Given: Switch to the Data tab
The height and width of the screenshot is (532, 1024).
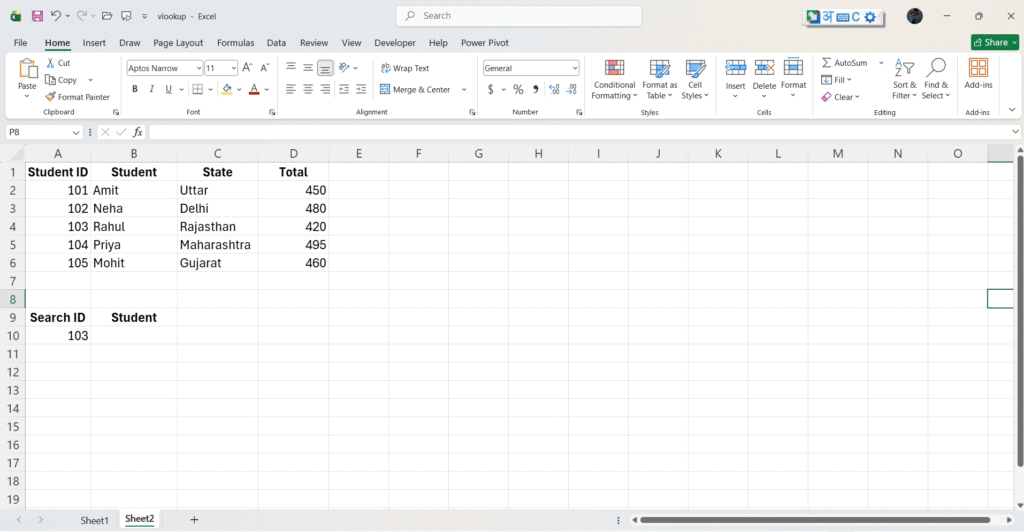Looking at the screenshot, I should [x=276, y=42].
